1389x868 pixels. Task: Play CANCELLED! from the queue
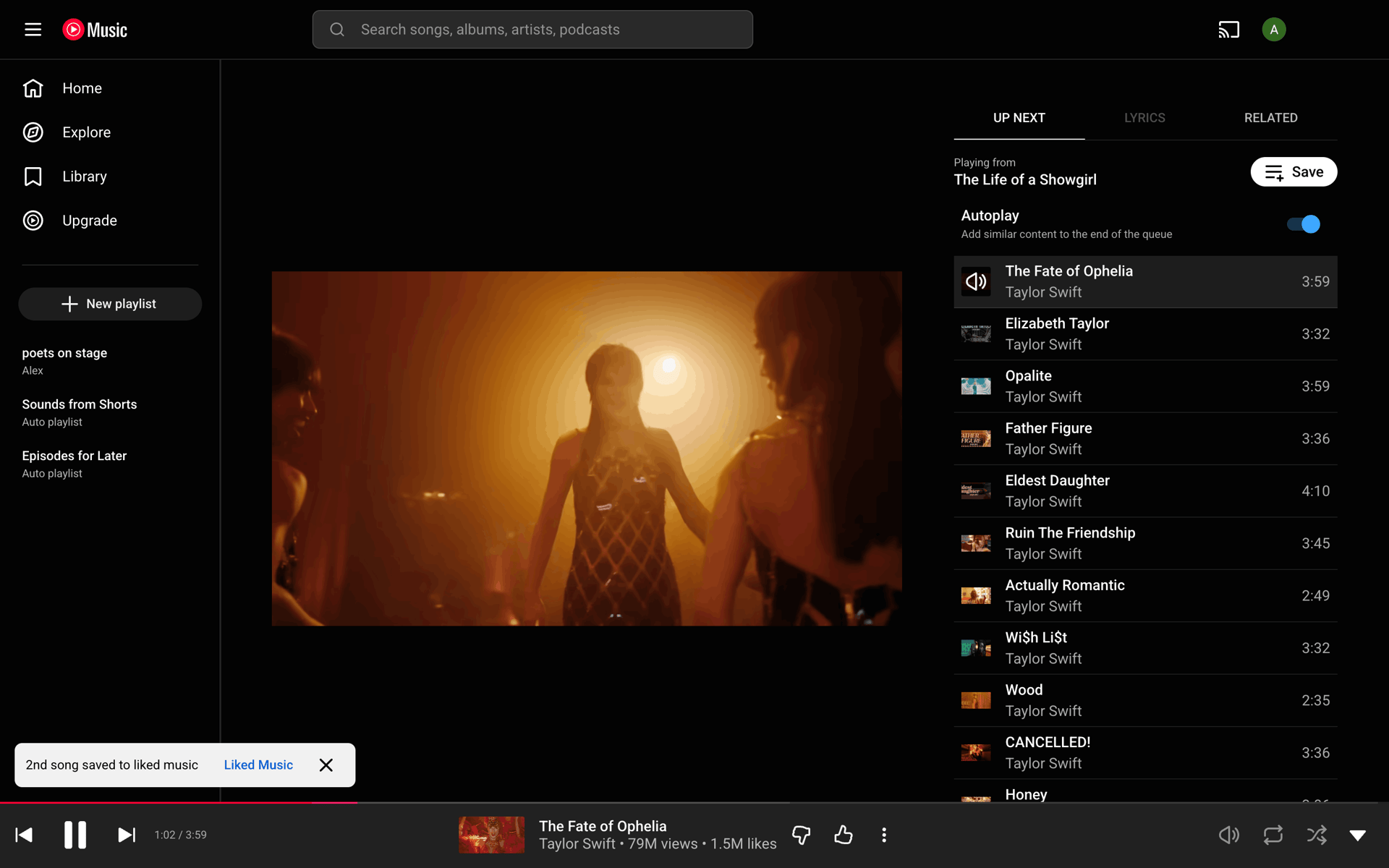coord(1145,753)
